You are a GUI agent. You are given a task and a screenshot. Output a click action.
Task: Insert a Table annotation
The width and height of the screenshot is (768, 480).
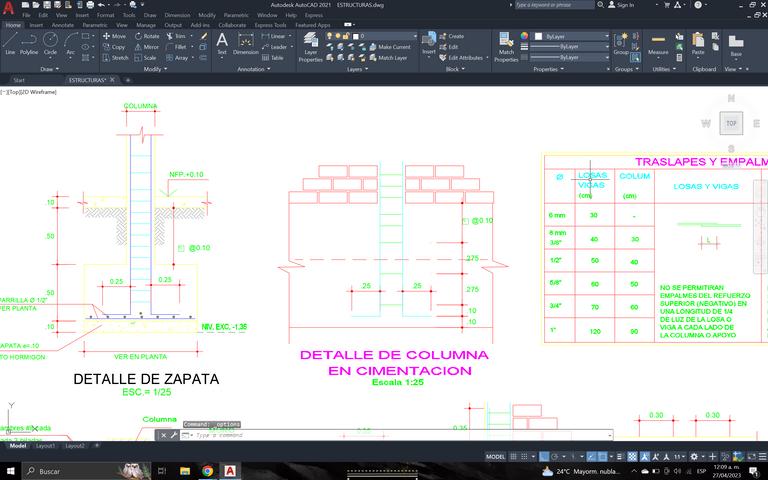tap(273, 58)
